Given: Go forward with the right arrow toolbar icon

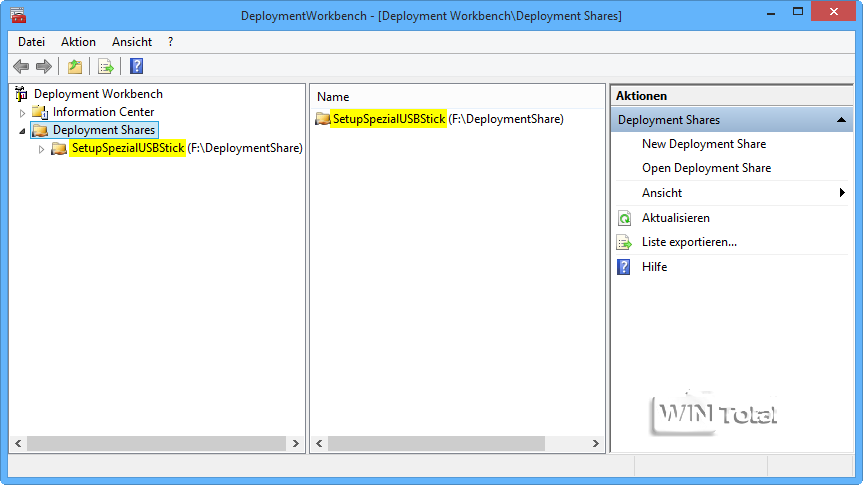Looking at the screenshot, I should 44,67.
